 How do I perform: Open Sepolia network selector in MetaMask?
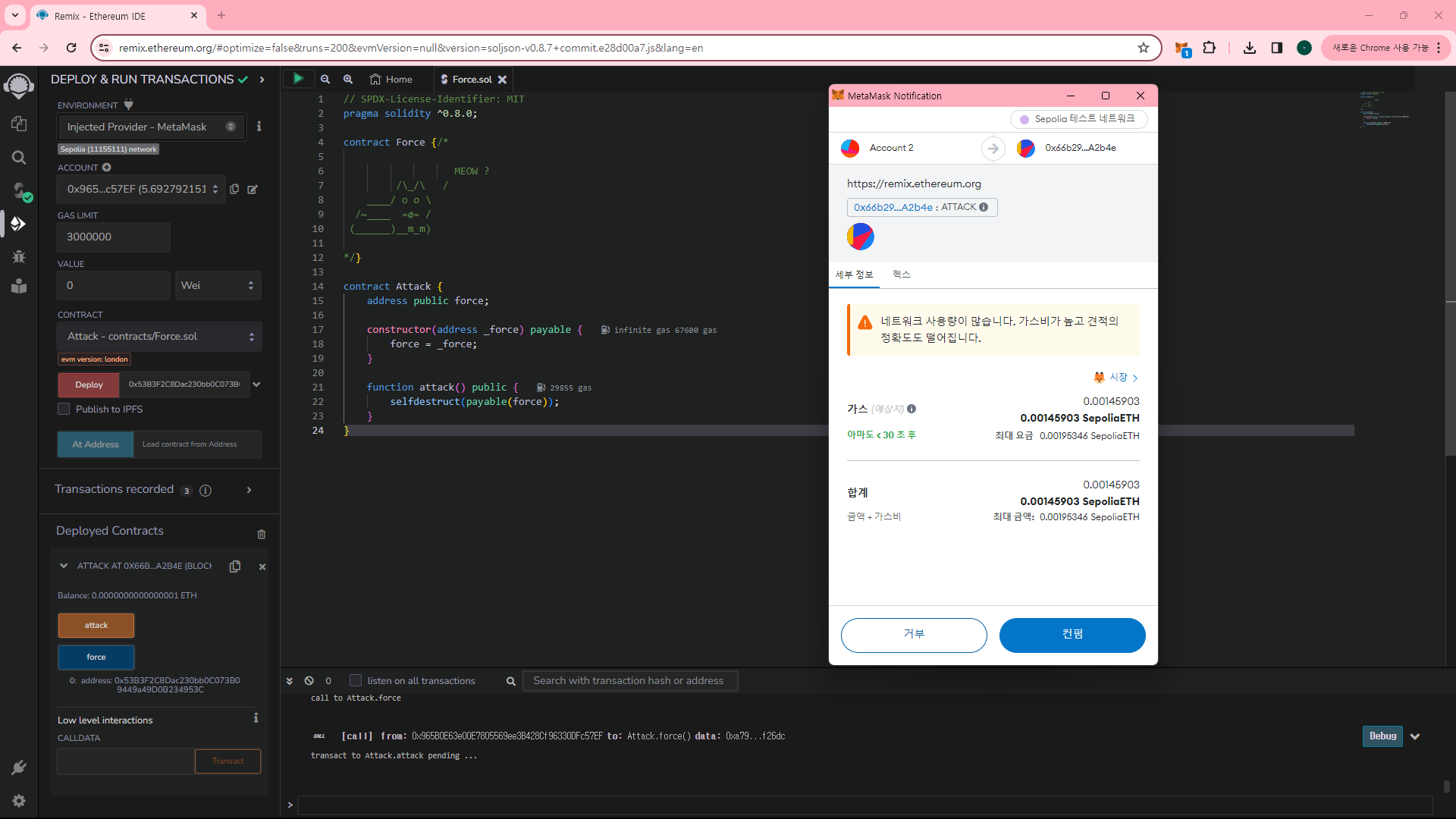(1078, 119)
